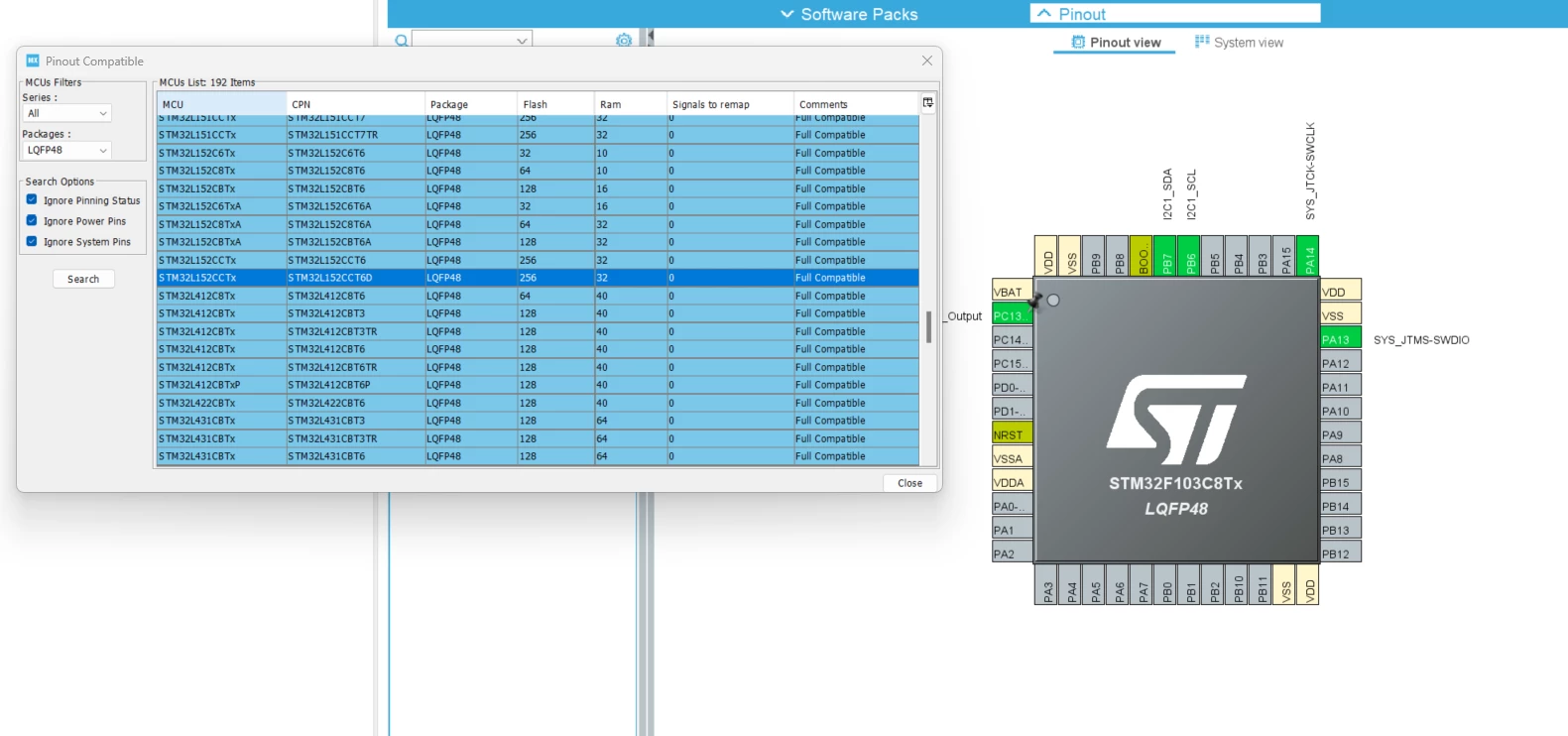The image size is (1568, 736).
Task: Select row with CPN STM32L152C8T6A
Action: [538, 224]
